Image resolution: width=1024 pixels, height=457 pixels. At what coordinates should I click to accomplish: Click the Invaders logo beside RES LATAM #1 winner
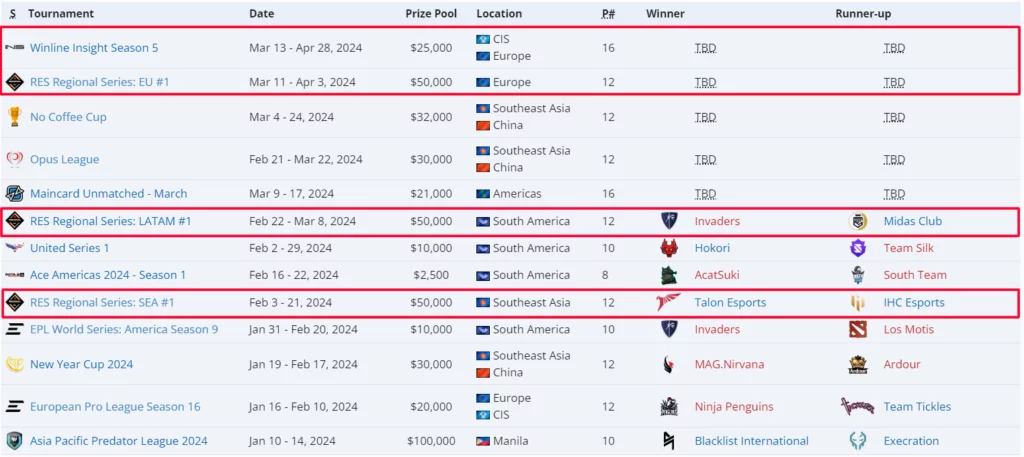pos(669,221)
